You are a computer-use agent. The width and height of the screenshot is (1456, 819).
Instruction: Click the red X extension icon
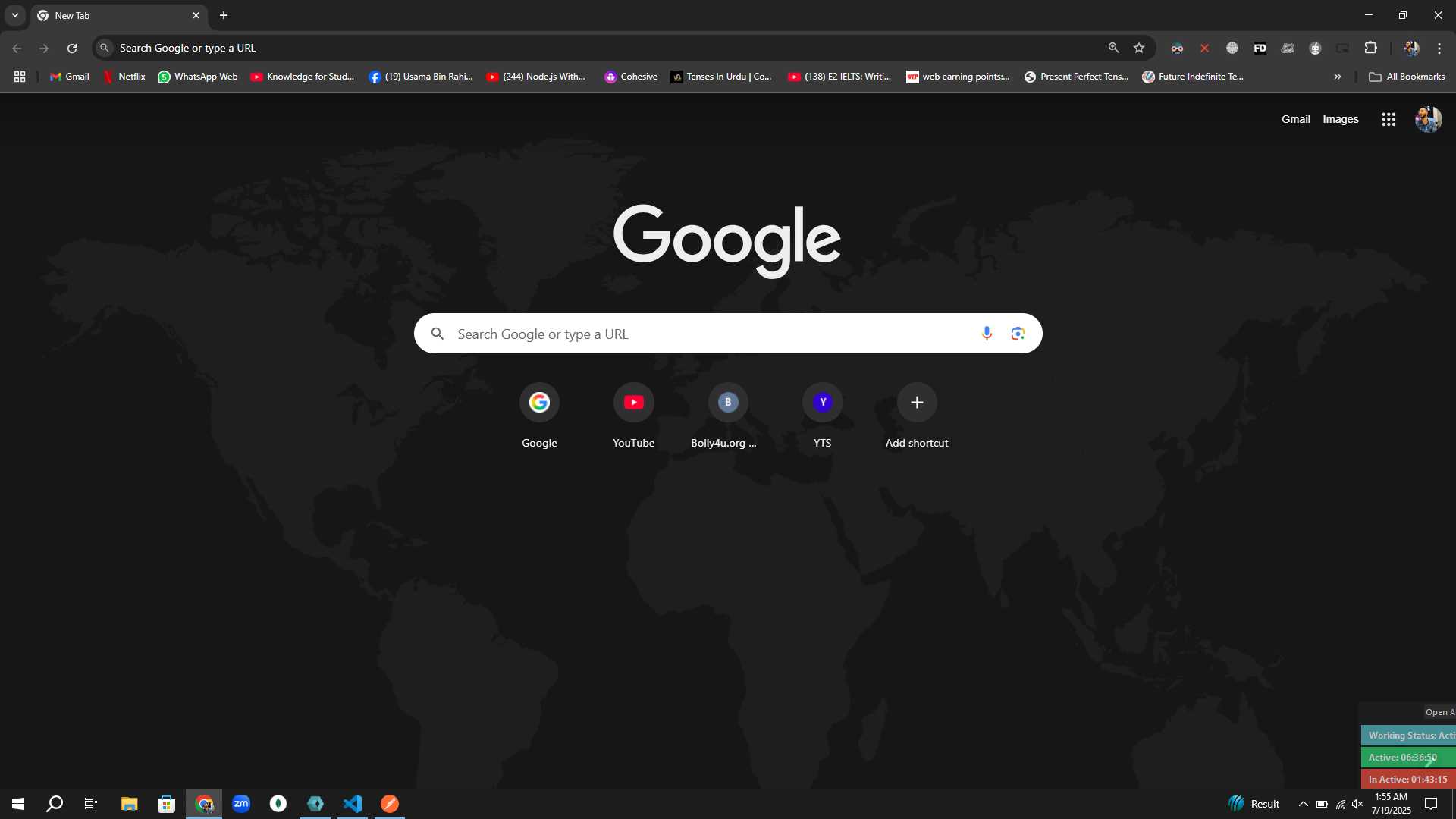pos(1204,48)
